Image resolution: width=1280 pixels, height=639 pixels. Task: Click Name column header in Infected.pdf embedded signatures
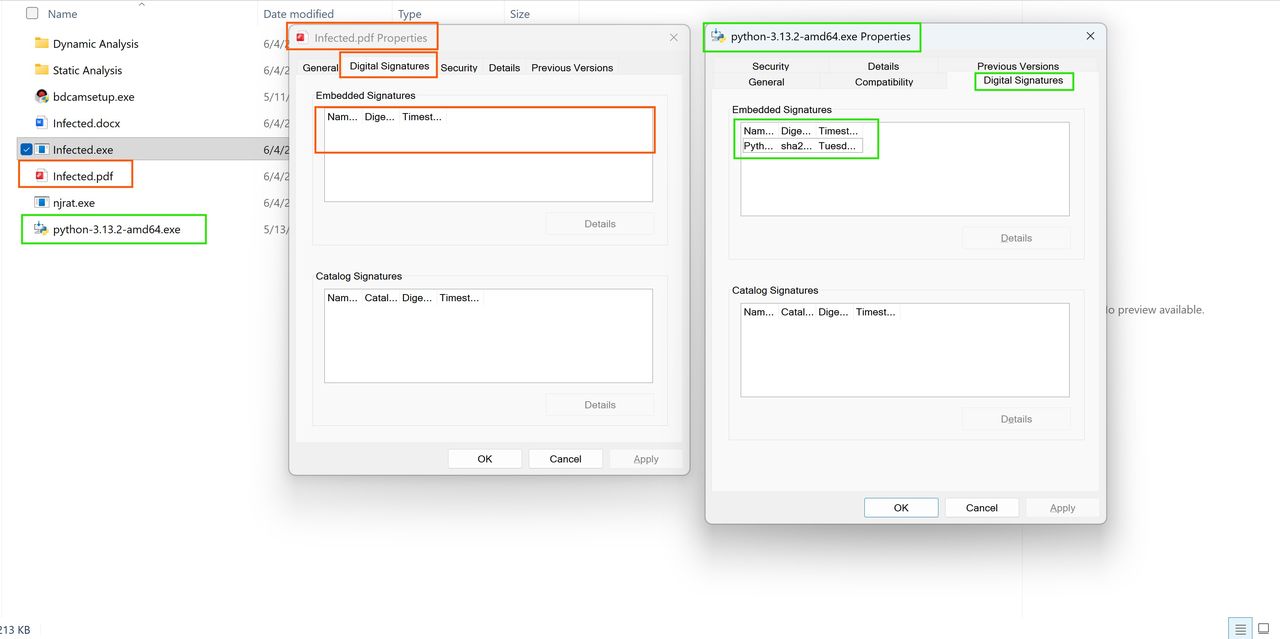343,117
